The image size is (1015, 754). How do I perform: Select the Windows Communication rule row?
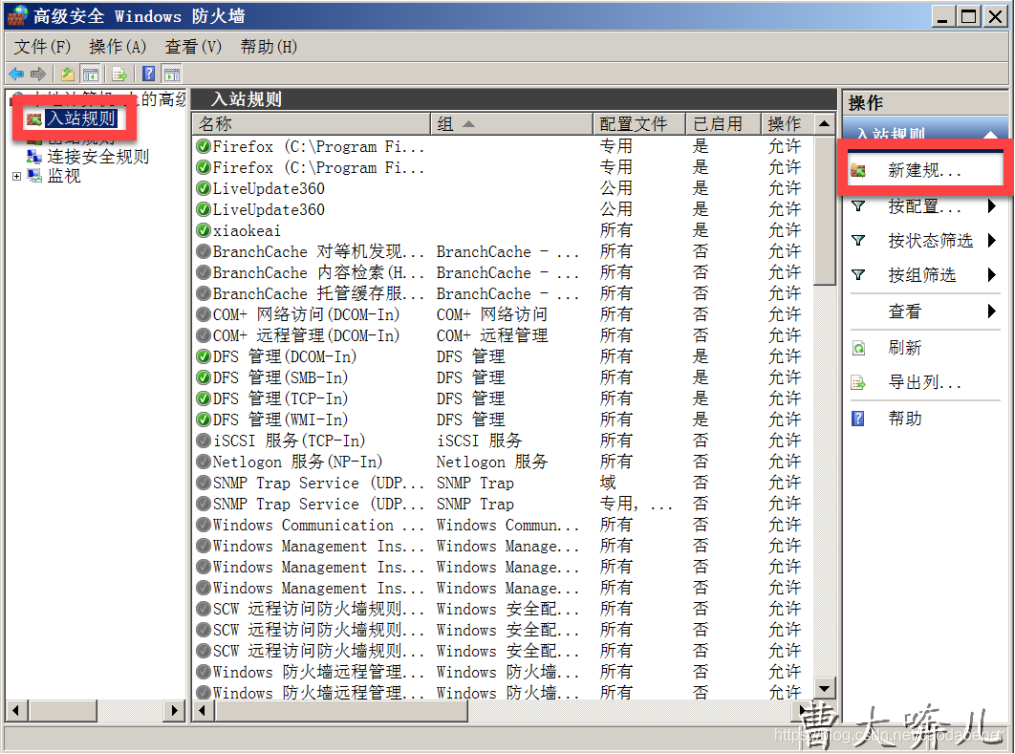502,525
